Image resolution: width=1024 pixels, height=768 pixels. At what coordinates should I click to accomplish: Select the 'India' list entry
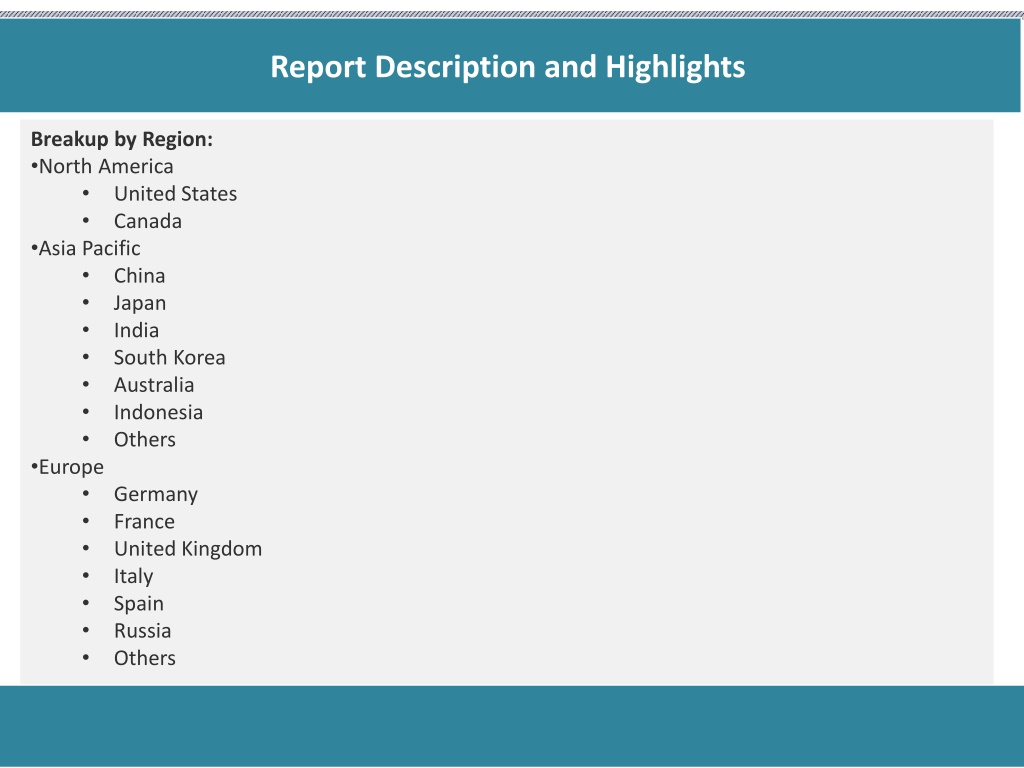coord(136,330)
